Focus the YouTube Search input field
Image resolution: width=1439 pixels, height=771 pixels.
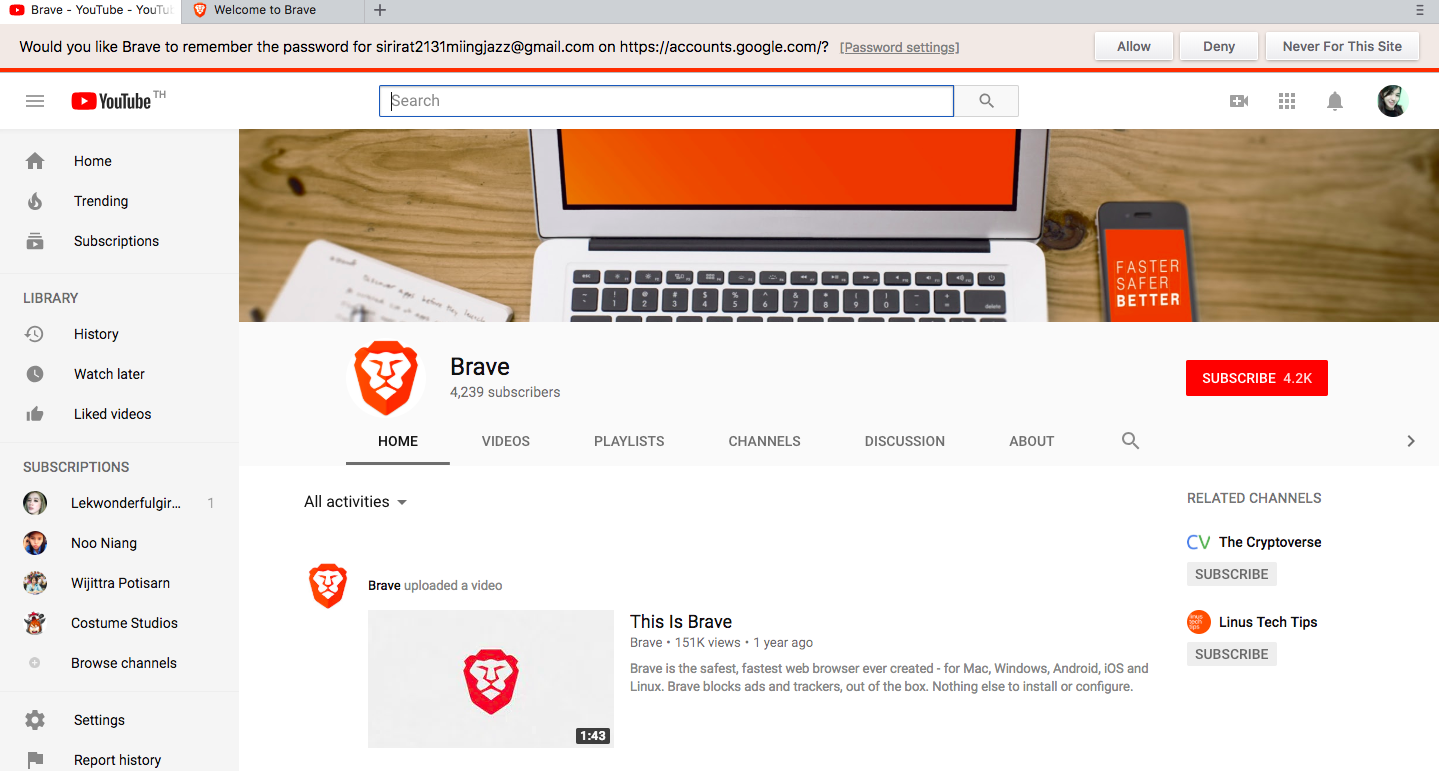click(x=666, y=101)
